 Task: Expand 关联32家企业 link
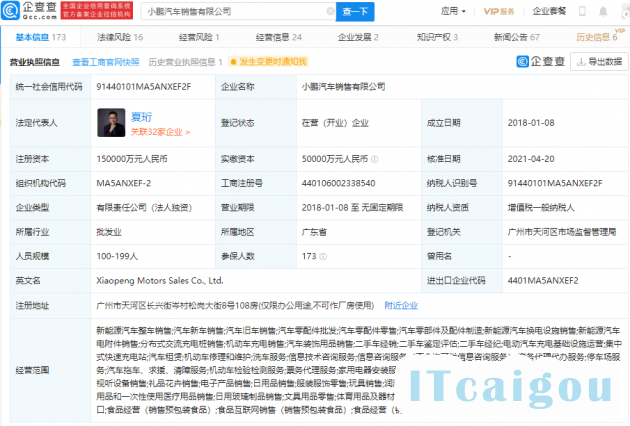(x=160, y=132)
